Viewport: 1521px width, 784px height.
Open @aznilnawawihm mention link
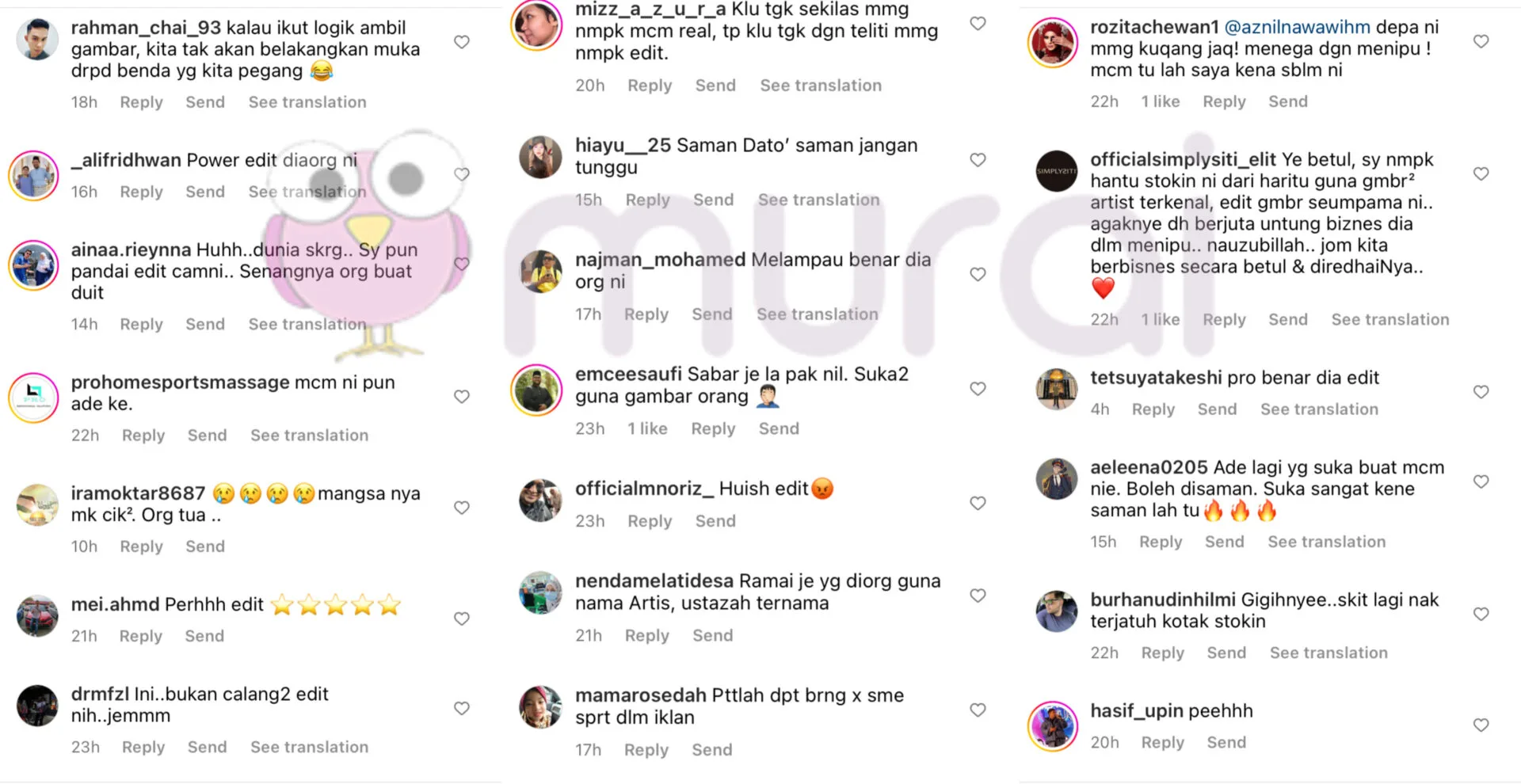pos(1298,27)
